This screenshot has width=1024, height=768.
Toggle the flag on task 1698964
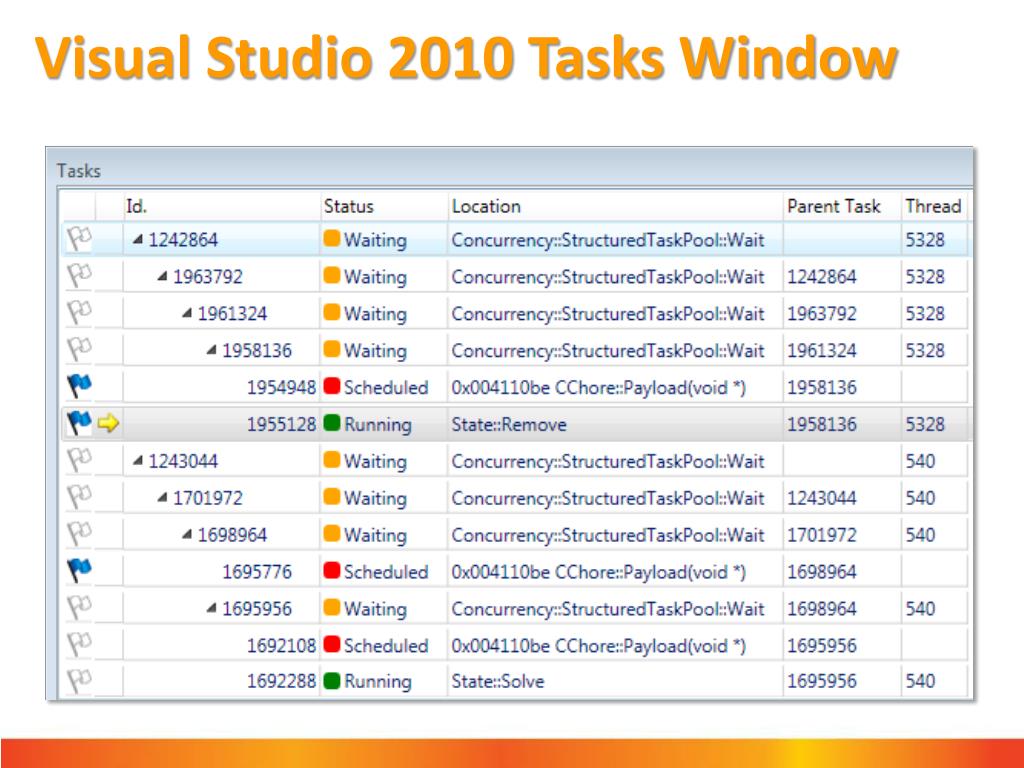click(79, 534)
